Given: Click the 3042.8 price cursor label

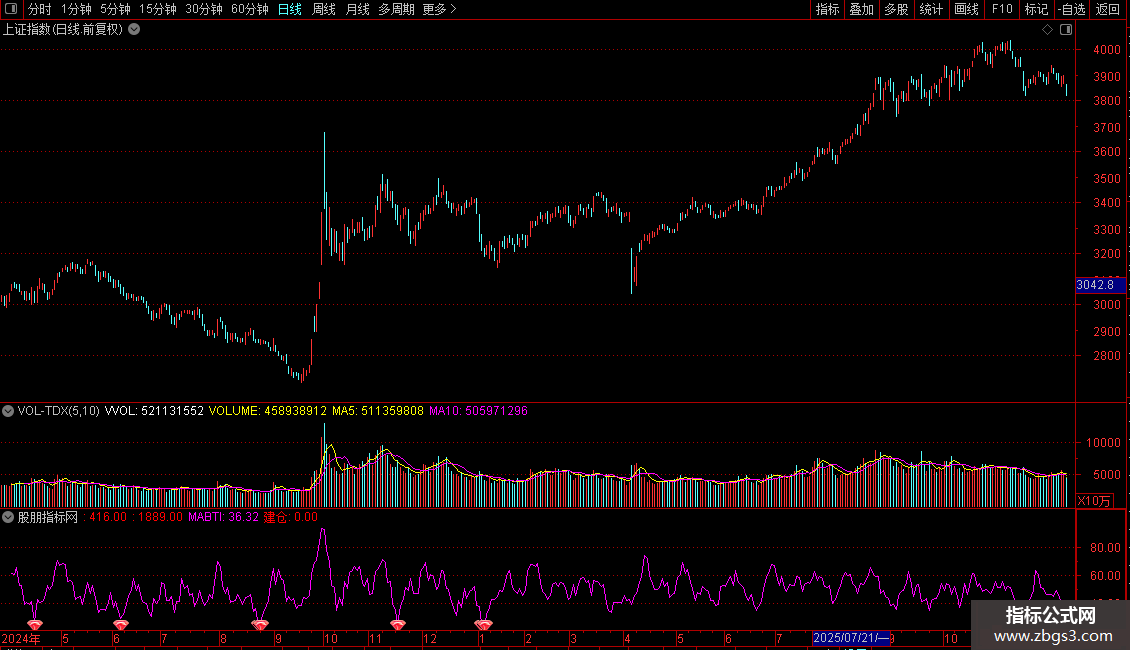Looking at the screenshot, I should [1100, 285].
